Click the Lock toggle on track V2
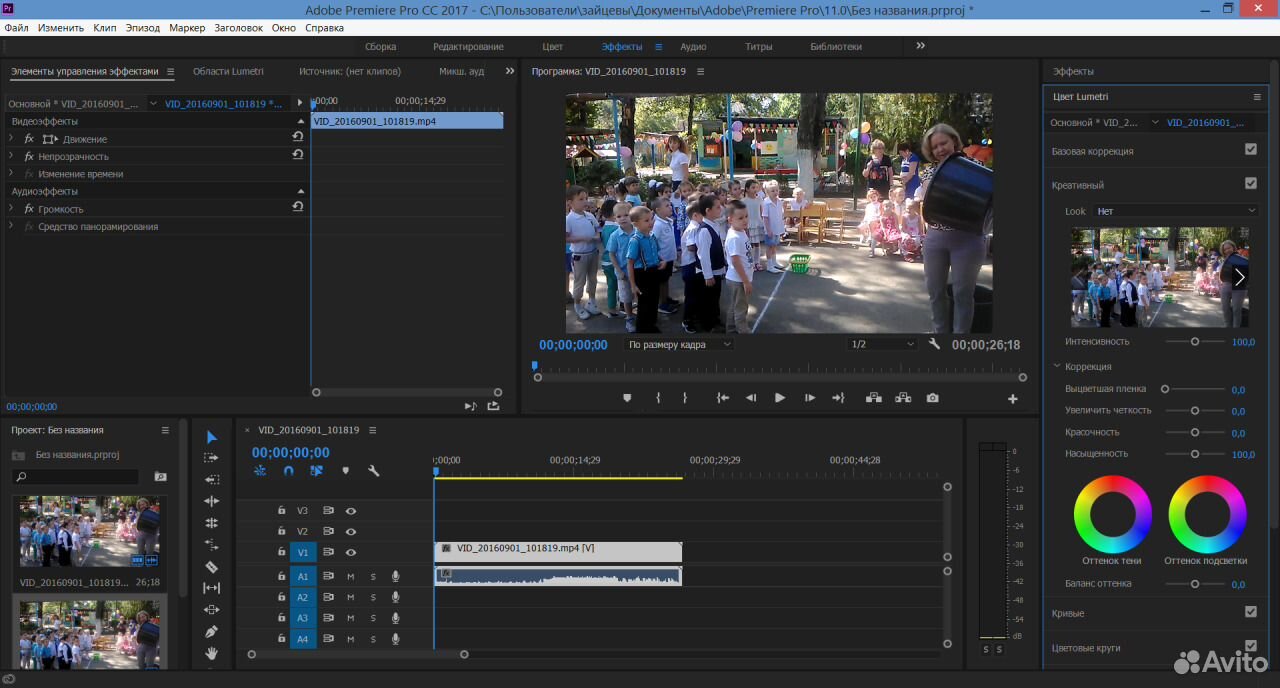 pyautogui.click(x=282, y=532)
